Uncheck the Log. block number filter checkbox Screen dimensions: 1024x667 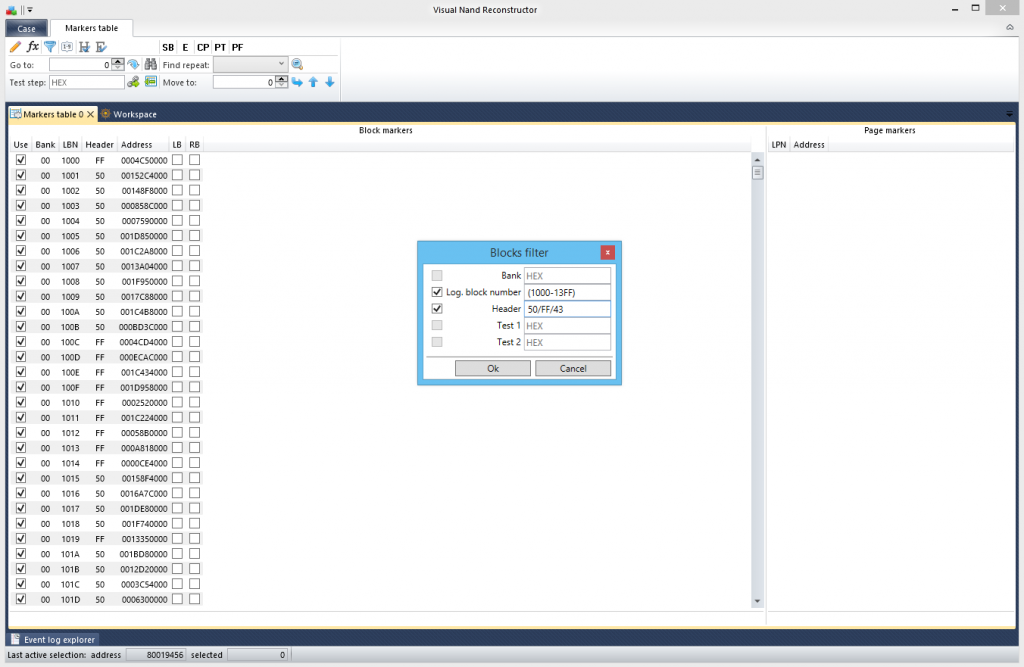tap(437, 292)
